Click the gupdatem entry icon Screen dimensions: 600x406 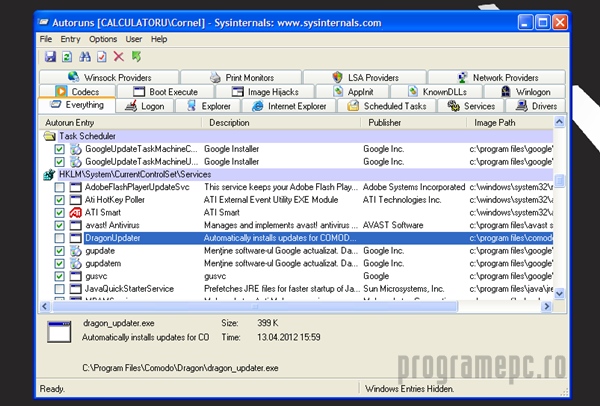(75, 263)
